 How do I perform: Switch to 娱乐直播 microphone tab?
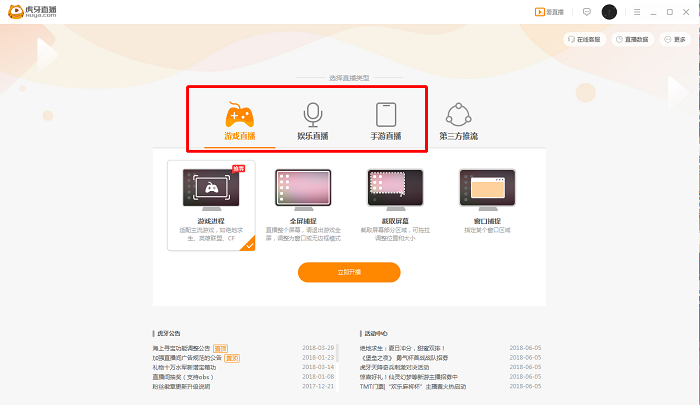point(312,121)
